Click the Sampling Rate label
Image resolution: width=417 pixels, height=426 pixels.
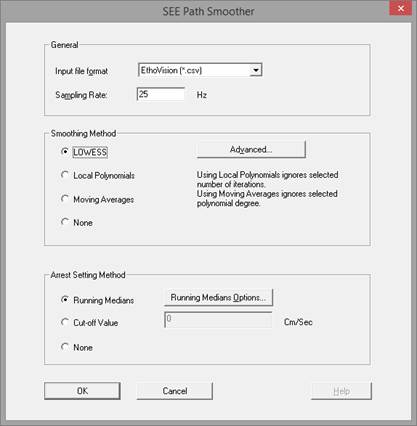point(81,95)
